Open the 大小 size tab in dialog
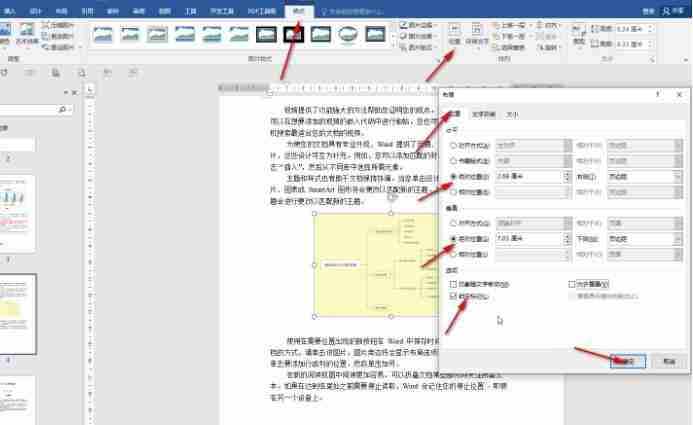The height and width of the screenshot is (425, 693). (x=512, y=114)
